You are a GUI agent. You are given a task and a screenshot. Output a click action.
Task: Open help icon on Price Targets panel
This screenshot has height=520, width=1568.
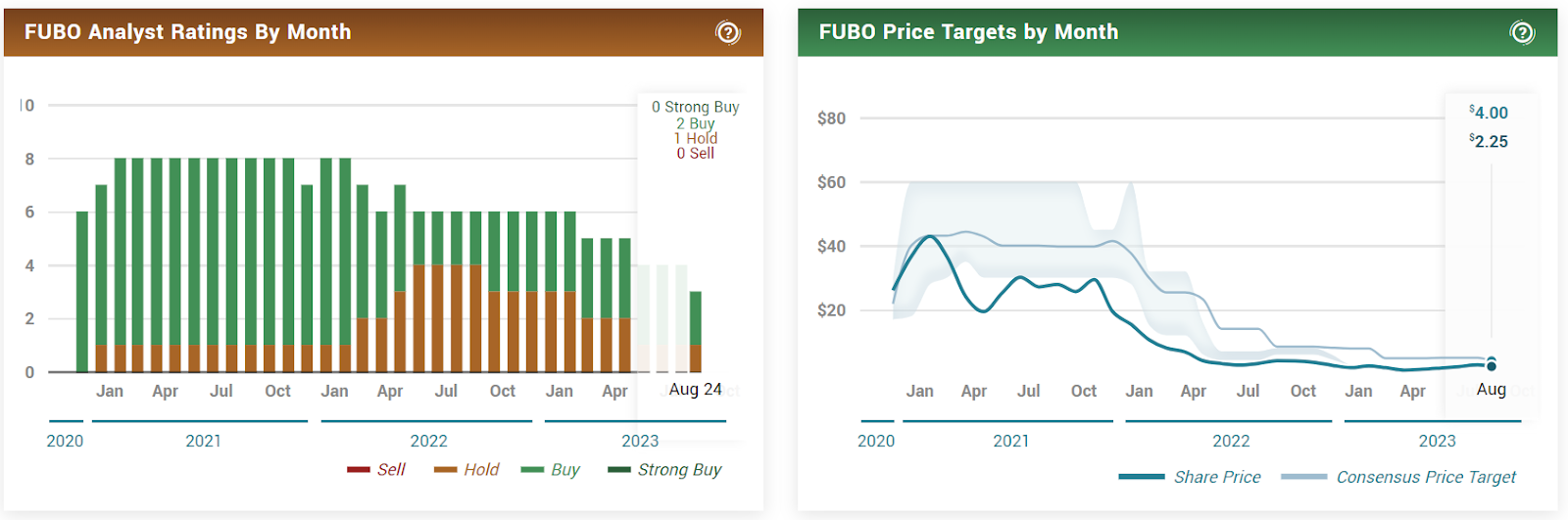[1522, 32]
